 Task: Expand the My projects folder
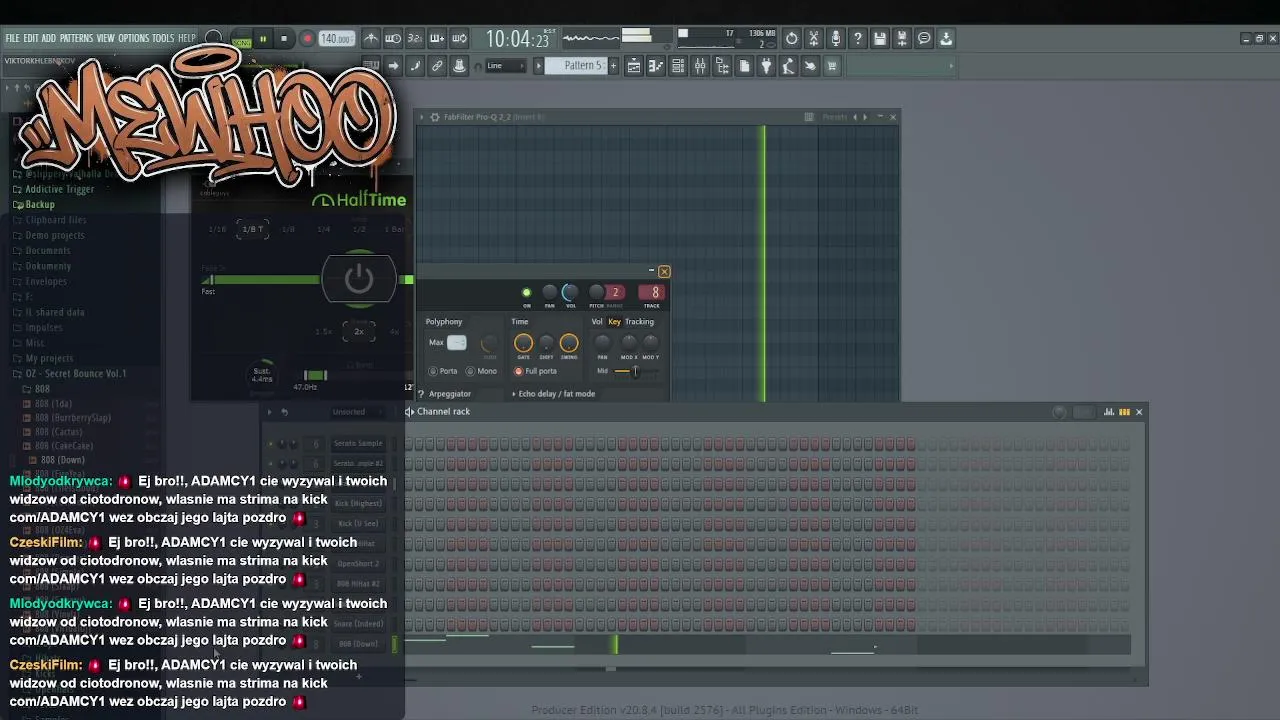49,358
